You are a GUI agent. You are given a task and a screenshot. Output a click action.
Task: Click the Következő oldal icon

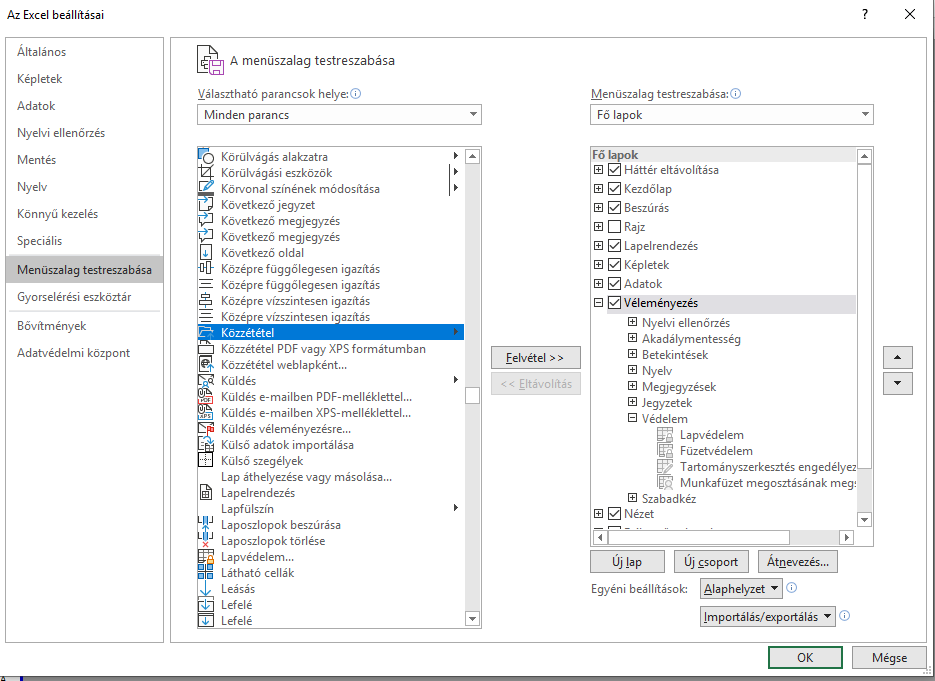pyautogui.click(x=206, y=253)
